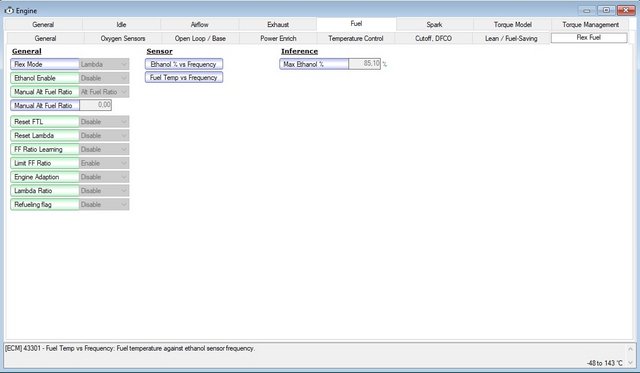Open the Oxygen Sensors sub-tab

tap(123, 38)
